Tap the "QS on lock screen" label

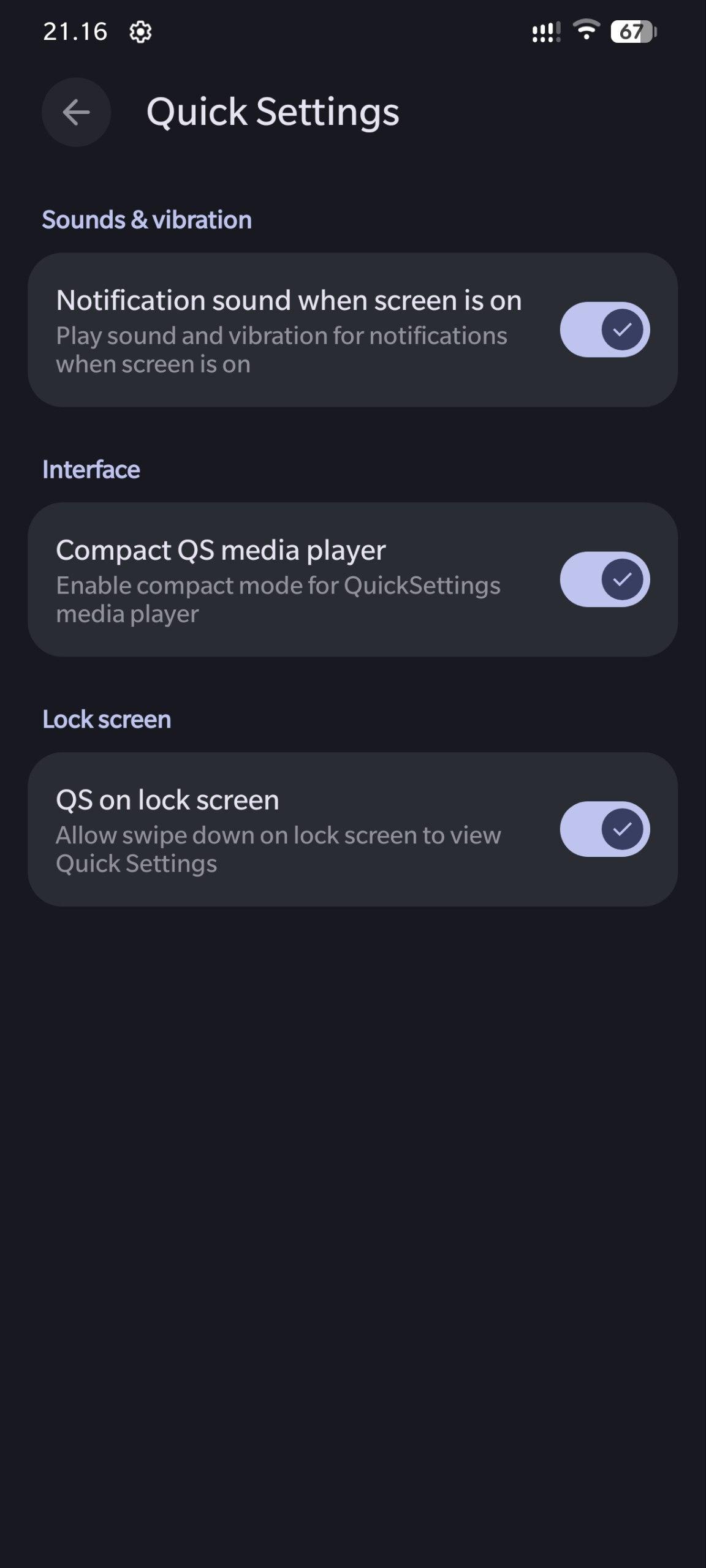tap(167, 800)
